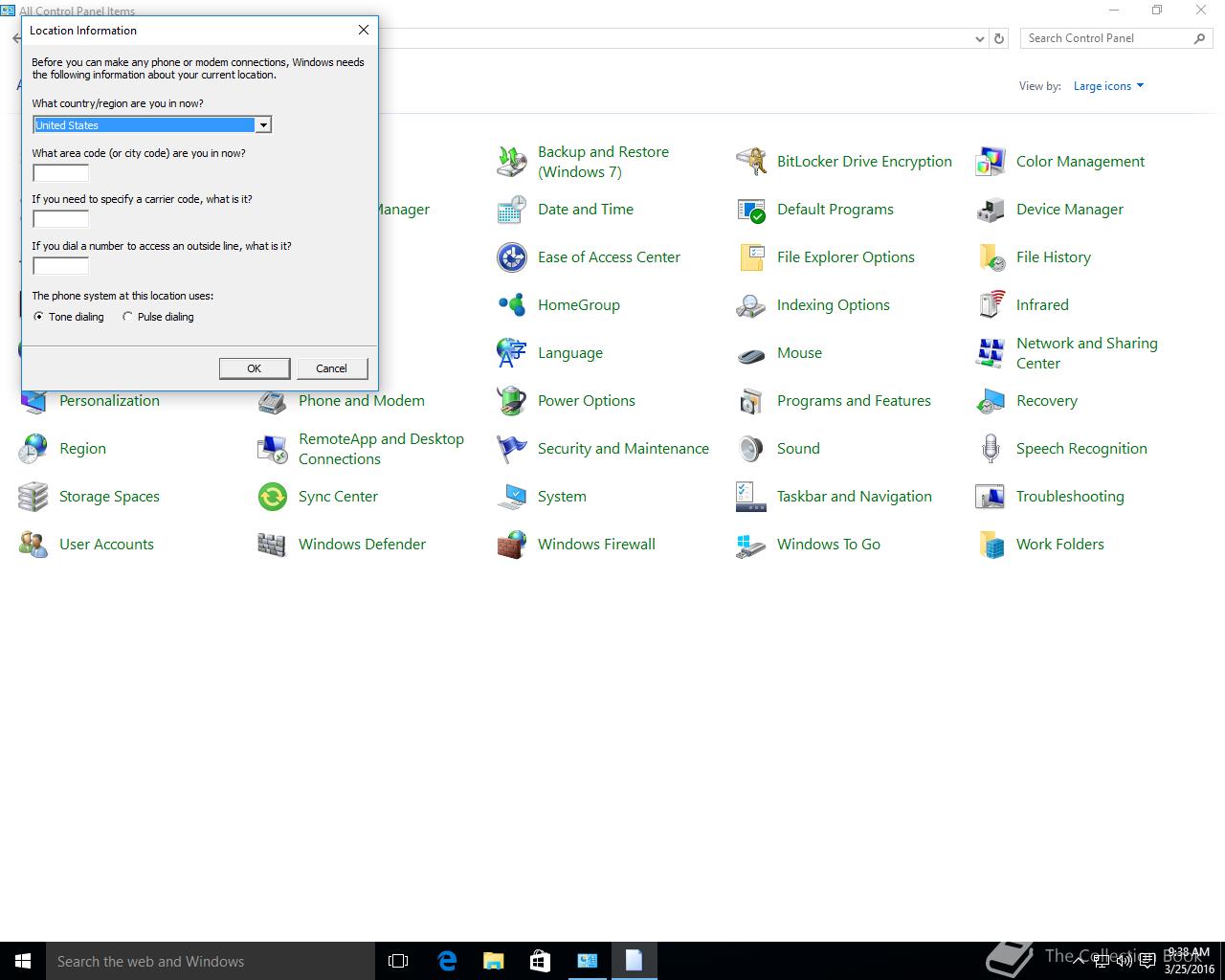Open the System icon
Screen dimensions: 1225x980
click(512, 497)
